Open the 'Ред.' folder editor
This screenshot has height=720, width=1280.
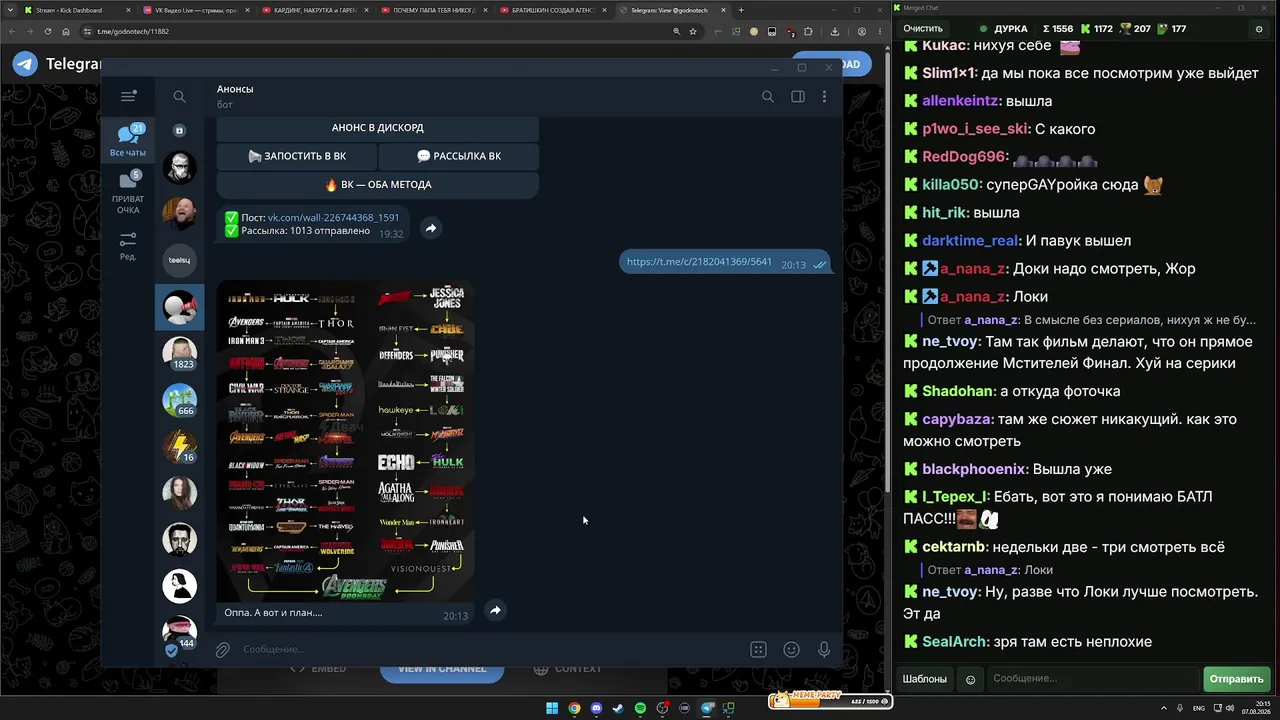pyautogui.click(x=128, y=246)
